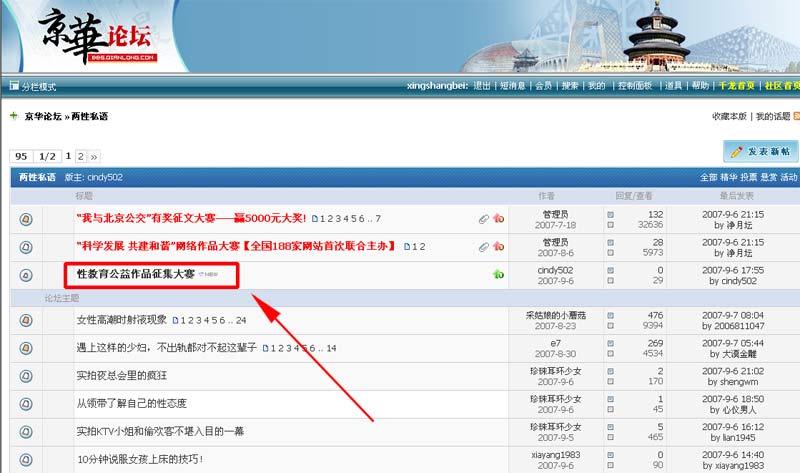
Task: Click the RSS icon beside 我的话题
Action: coord(796,117)
